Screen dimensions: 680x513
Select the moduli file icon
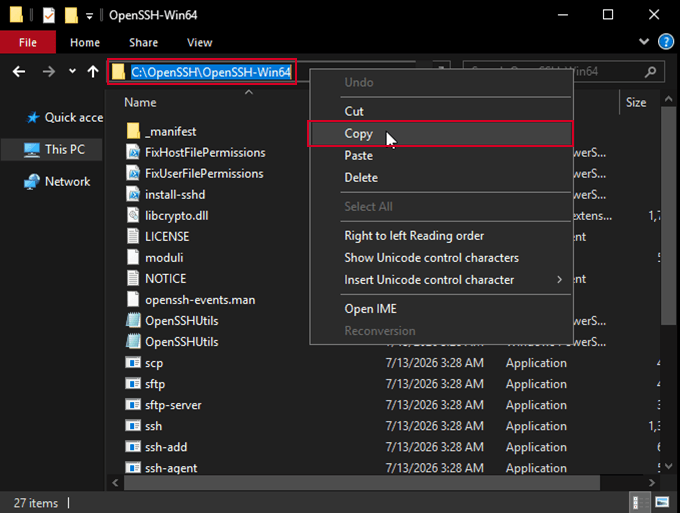pos(133,257)
